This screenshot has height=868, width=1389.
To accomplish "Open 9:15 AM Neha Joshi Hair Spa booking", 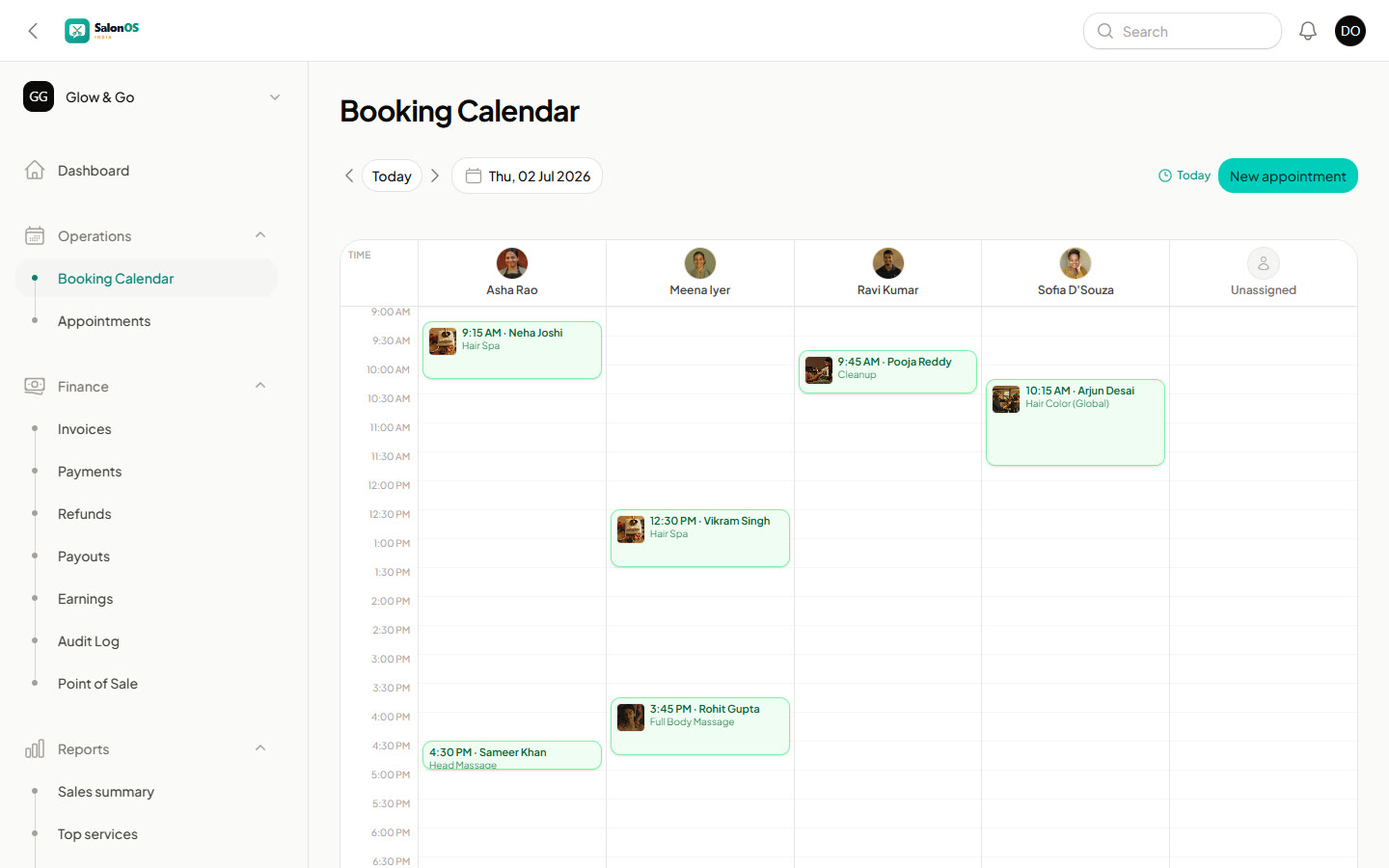I will [512, 350].
